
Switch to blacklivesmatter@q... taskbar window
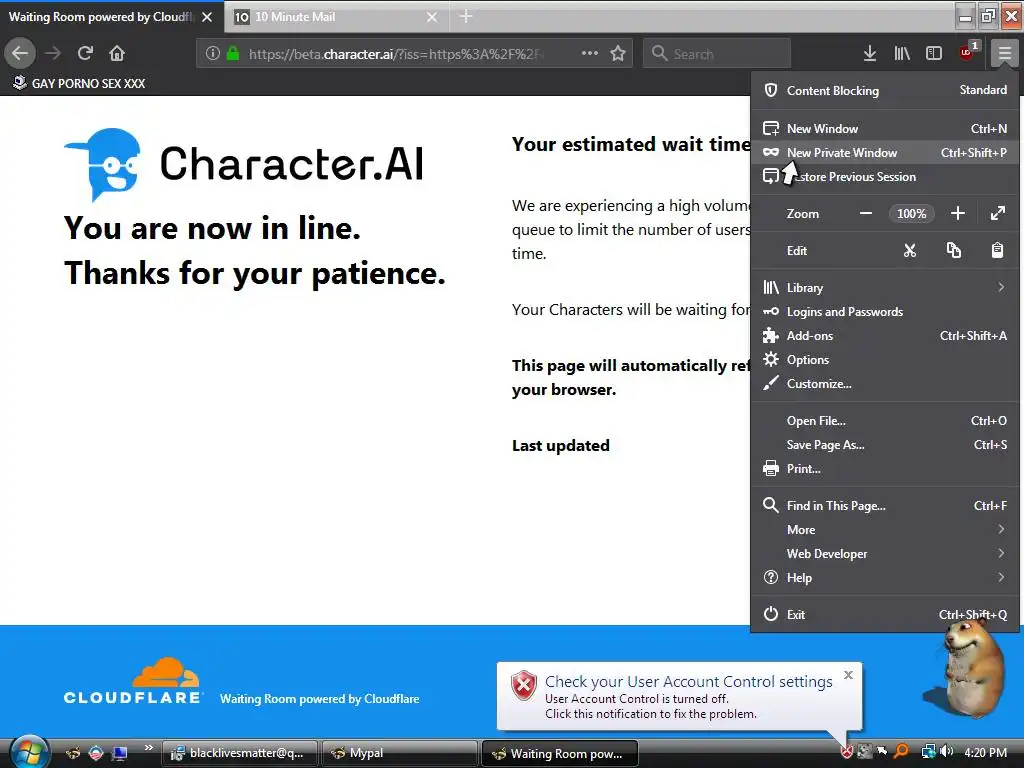pos(239,753)
